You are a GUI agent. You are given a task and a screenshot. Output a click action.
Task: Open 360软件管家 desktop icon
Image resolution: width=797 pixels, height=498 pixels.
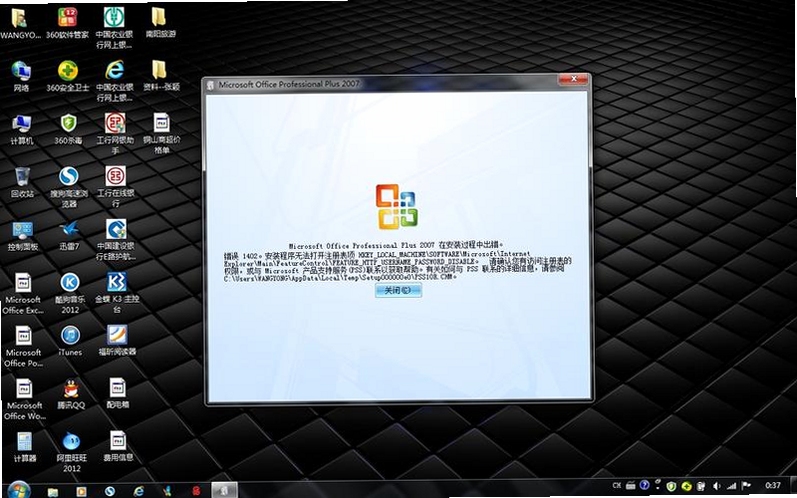point(67,23)
